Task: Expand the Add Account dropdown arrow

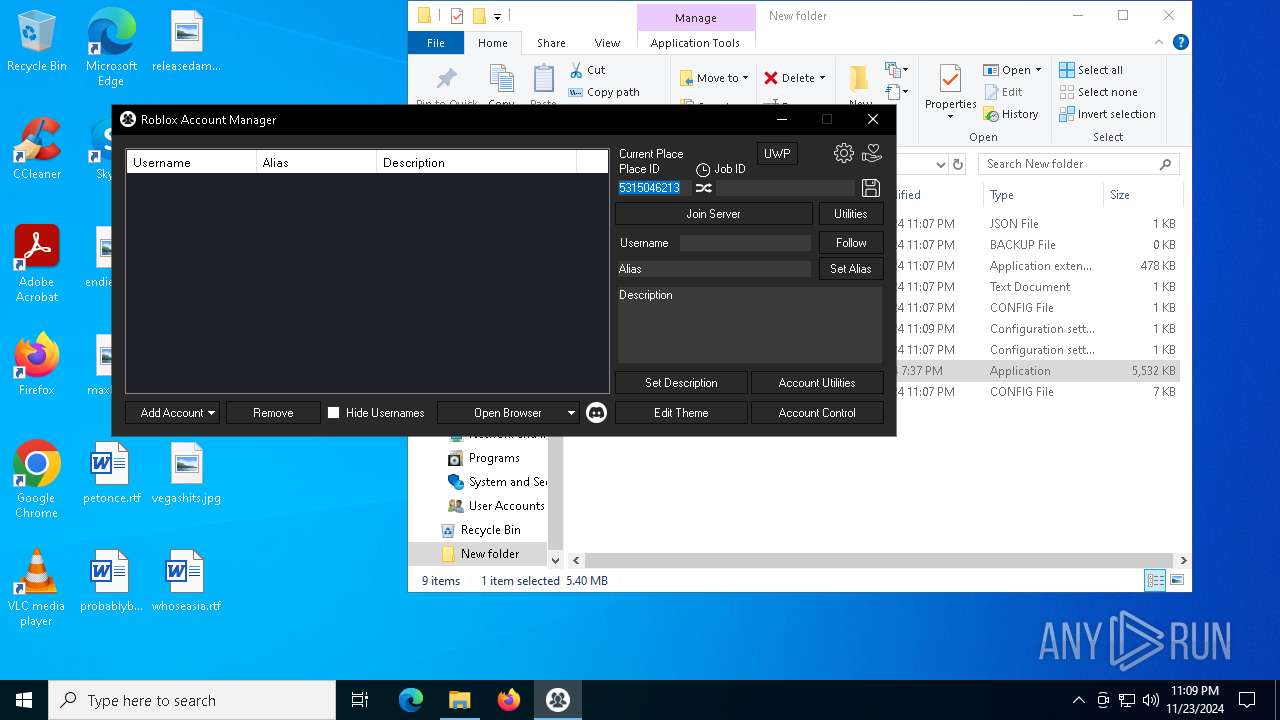Action: coord(212,413)
